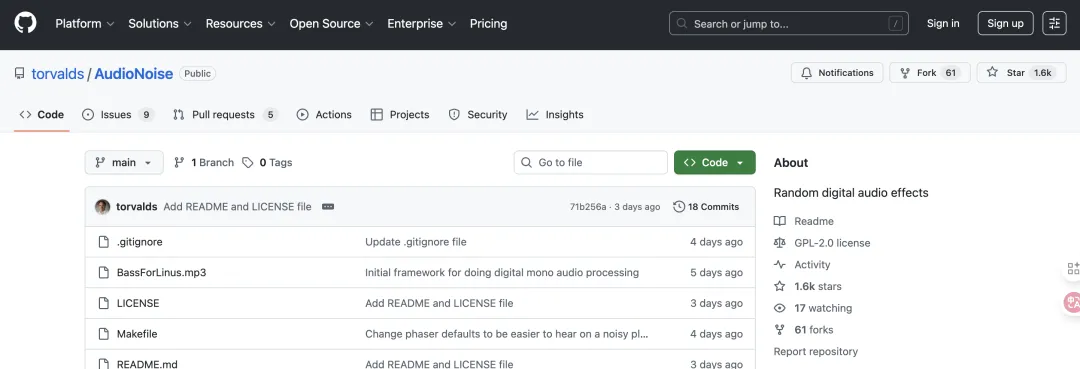Click the grid extension icon at right edge
The image size is (1080, 369).
pos(1073,268)
